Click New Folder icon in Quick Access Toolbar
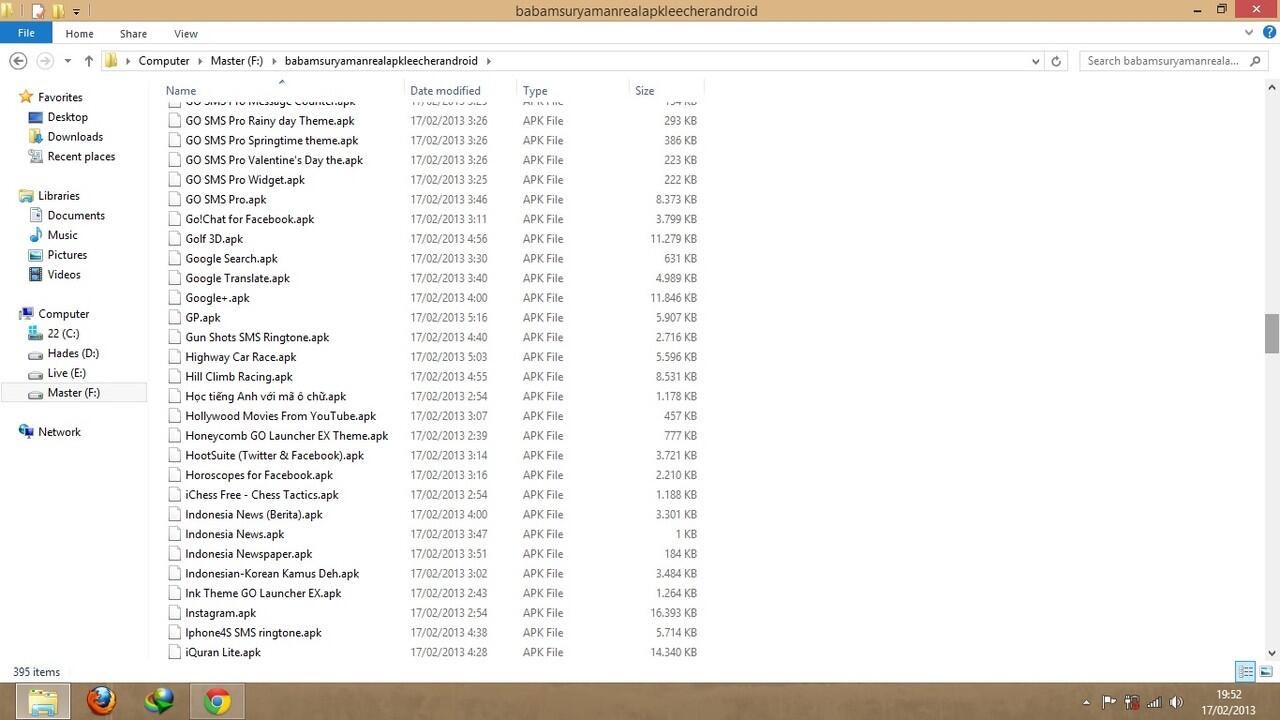 coord(58,11)
